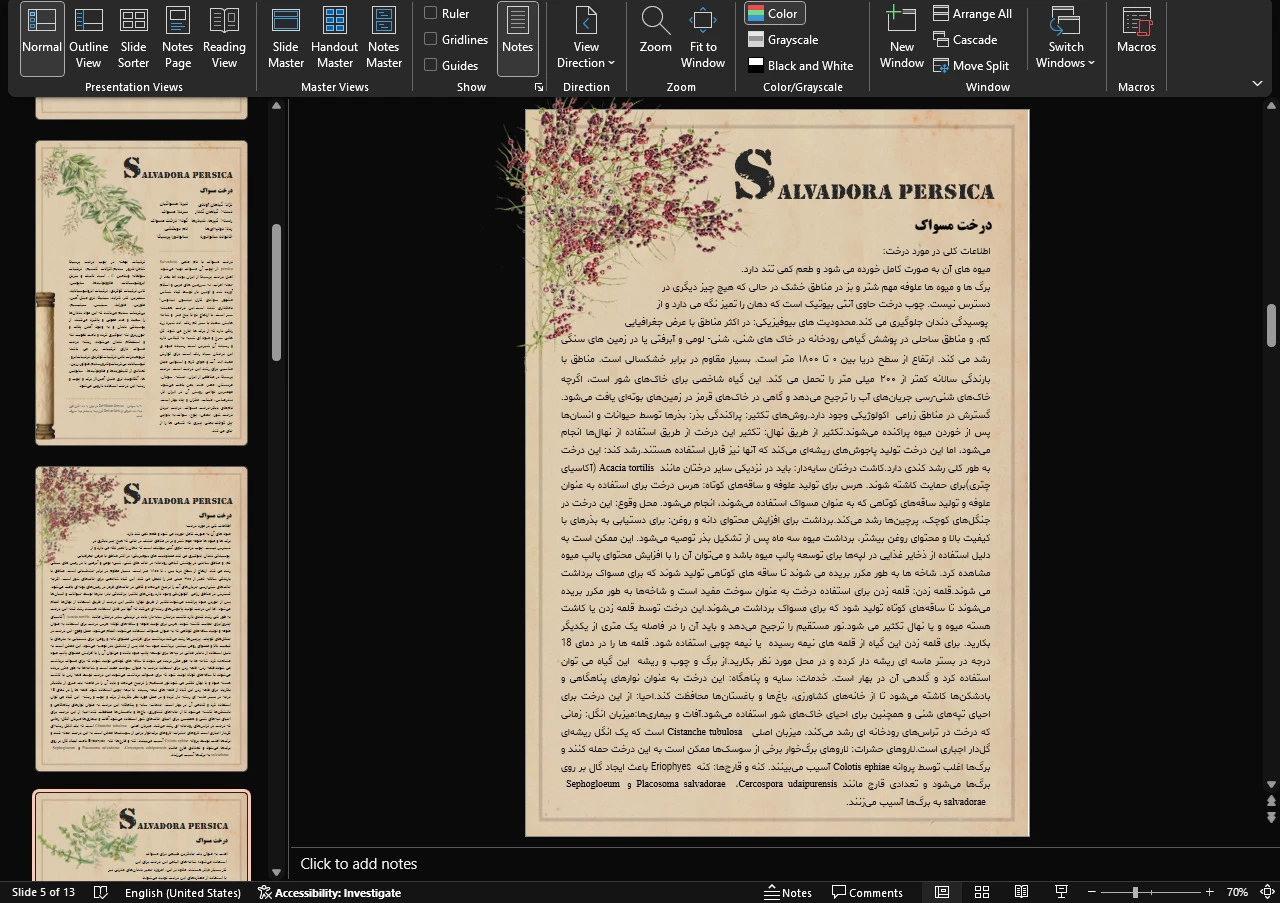1280x903 pixels.
Task: Collapse the ribbon with the chevron
Action: (x=1257, y=83)
